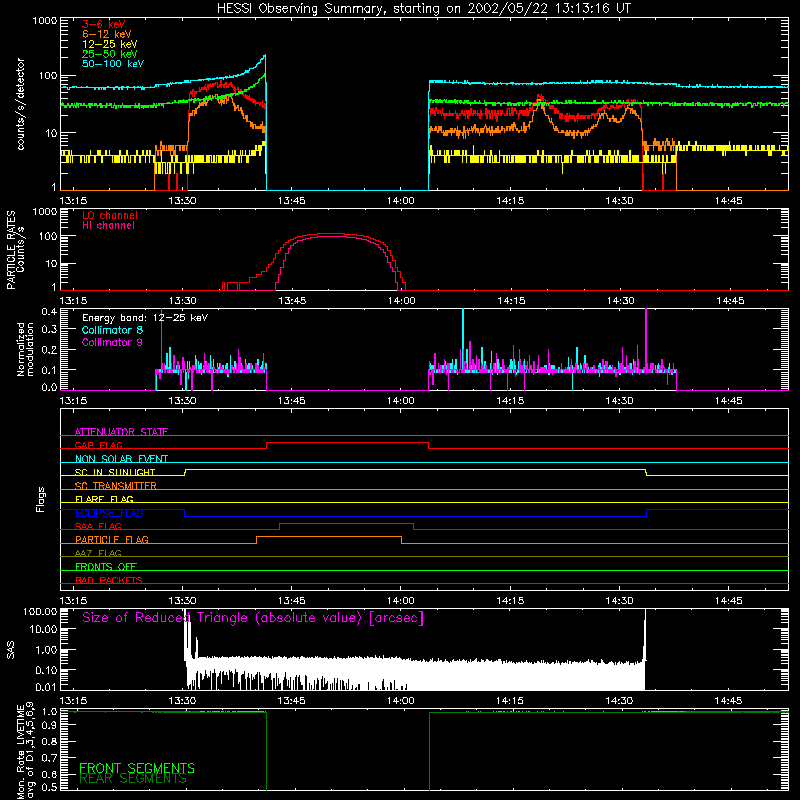Select the 25-50 keV legend label
Image resolution: width=800 pixels, height=800 pixels.
[110, 54]
